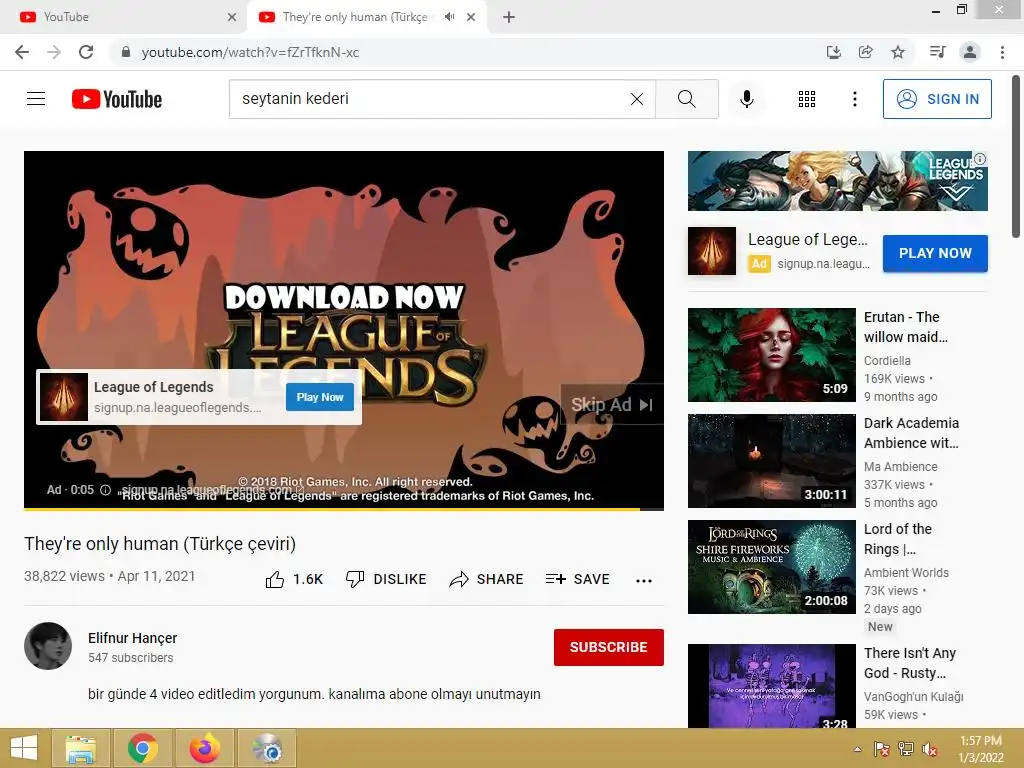The width and height of the screenshot is (1024, 768).
Task: Click the Erutan - The willow maid title
Action: click(906, 327)
